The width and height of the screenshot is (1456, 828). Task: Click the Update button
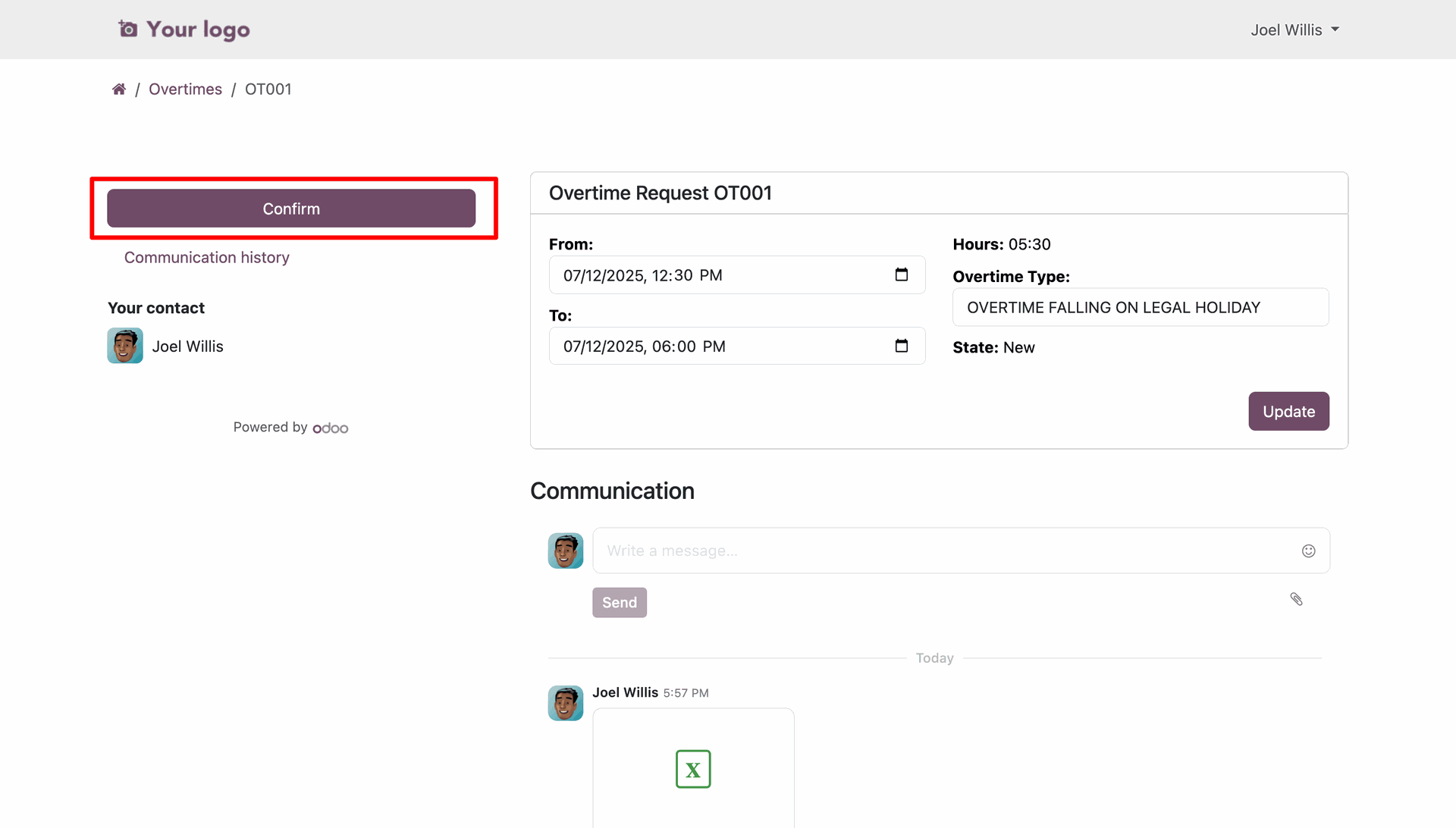(x=1288, y=411)
